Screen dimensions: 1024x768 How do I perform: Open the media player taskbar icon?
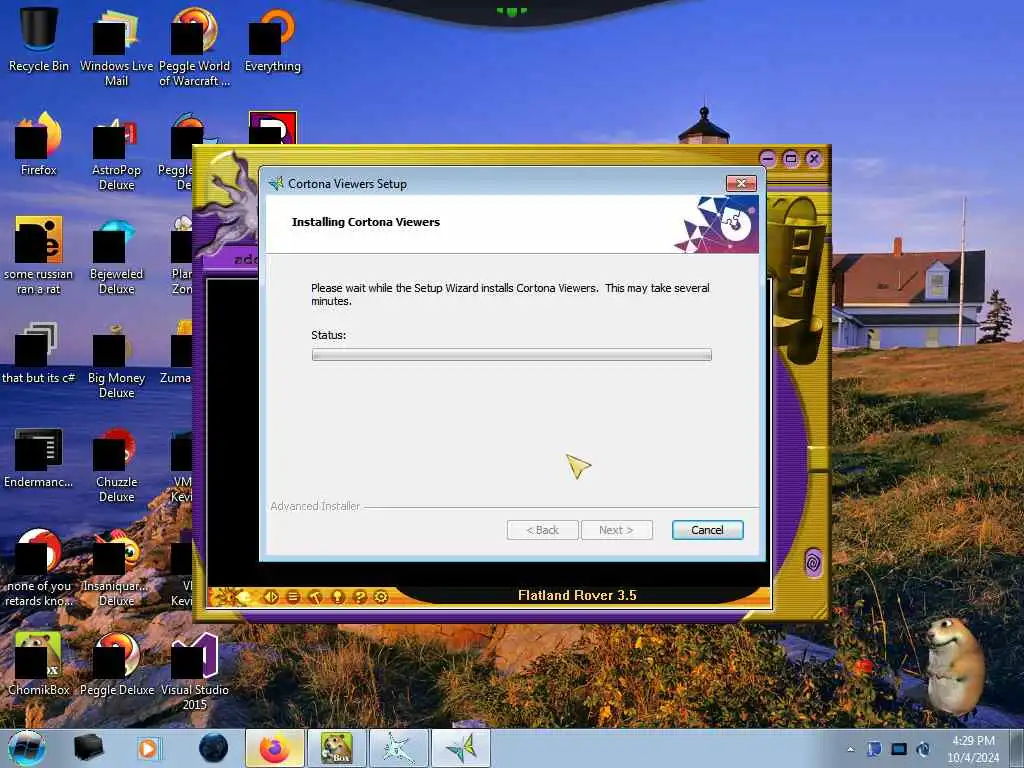click(148, 748)
